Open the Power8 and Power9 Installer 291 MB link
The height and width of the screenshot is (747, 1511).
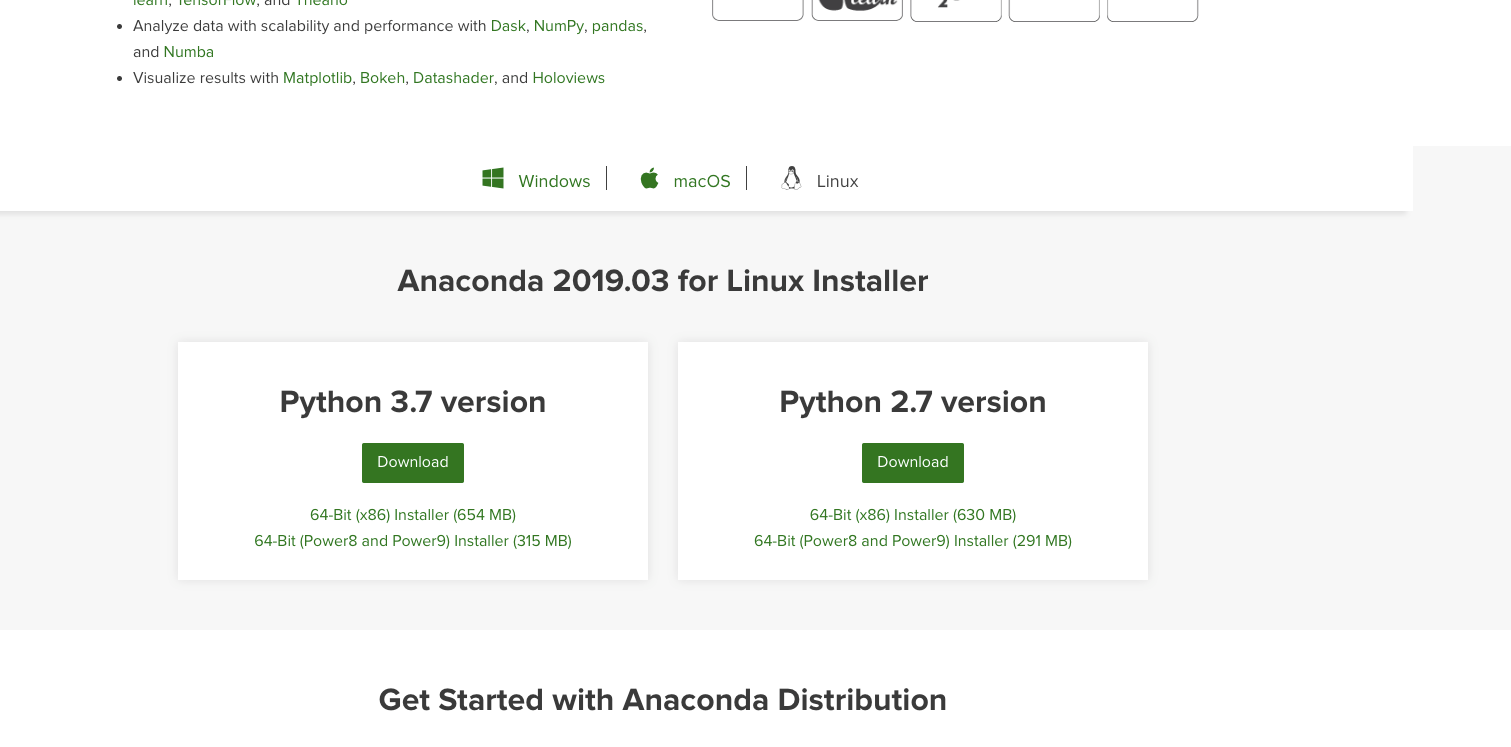click(x=912, y=541)
